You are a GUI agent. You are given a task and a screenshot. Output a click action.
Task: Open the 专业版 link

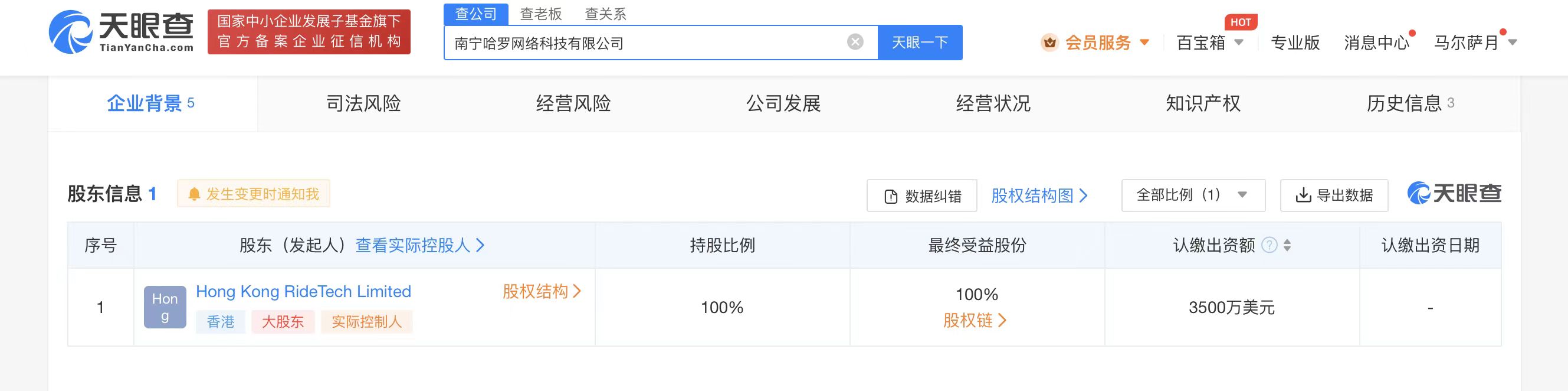point(1295,43)
